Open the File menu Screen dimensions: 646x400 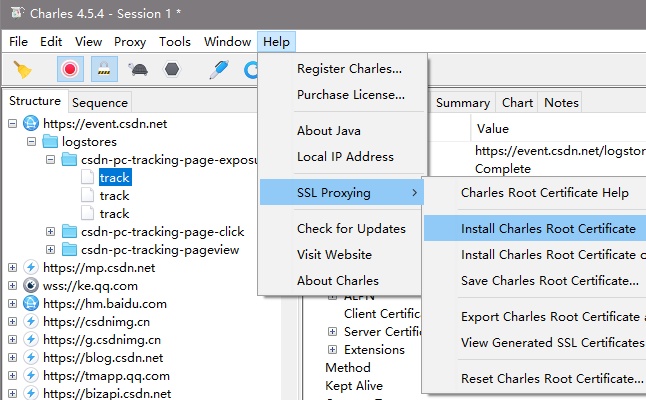(19, 42)
